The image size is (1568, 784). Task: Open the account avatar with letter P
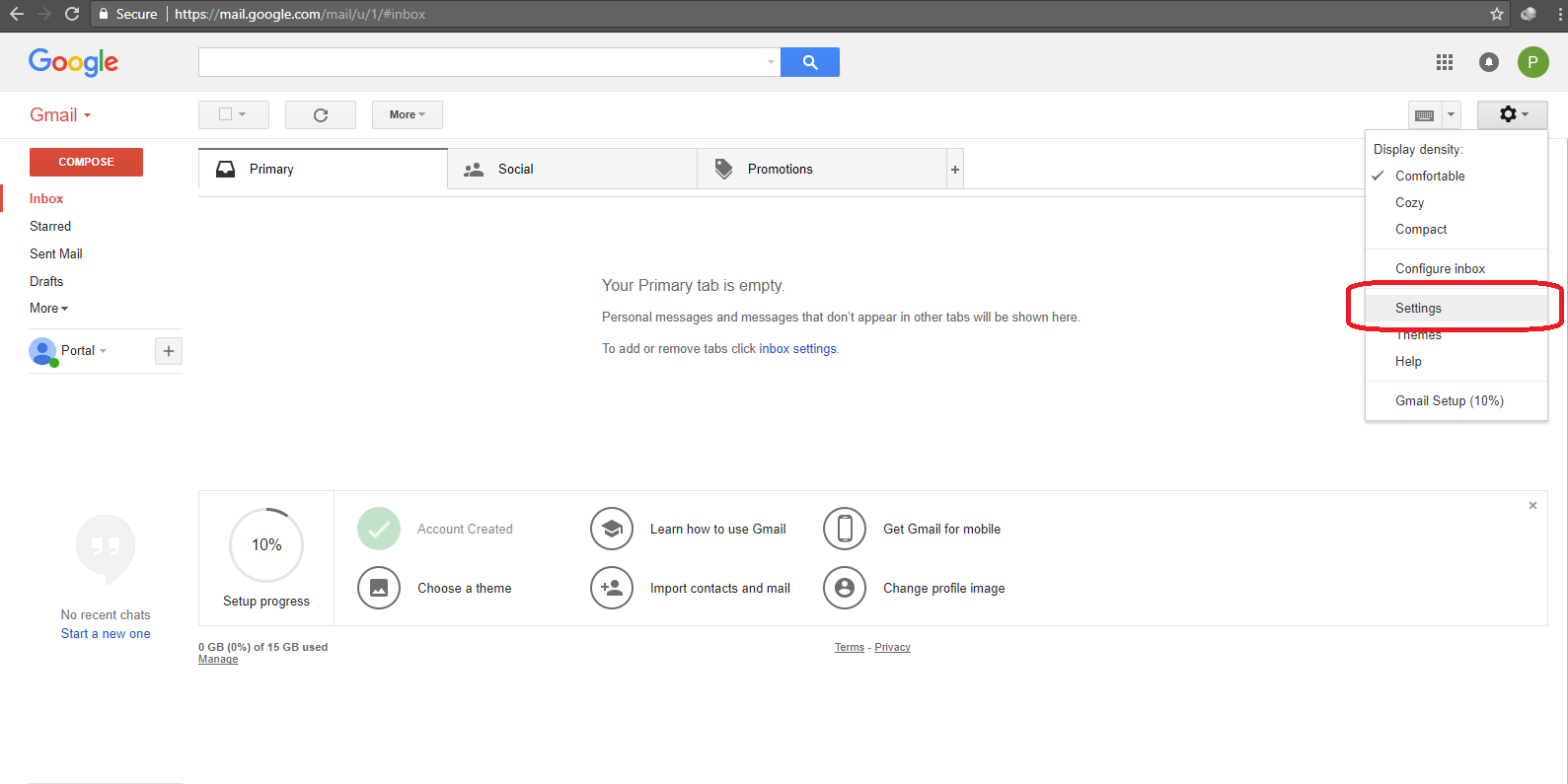tap(1533, 62)
